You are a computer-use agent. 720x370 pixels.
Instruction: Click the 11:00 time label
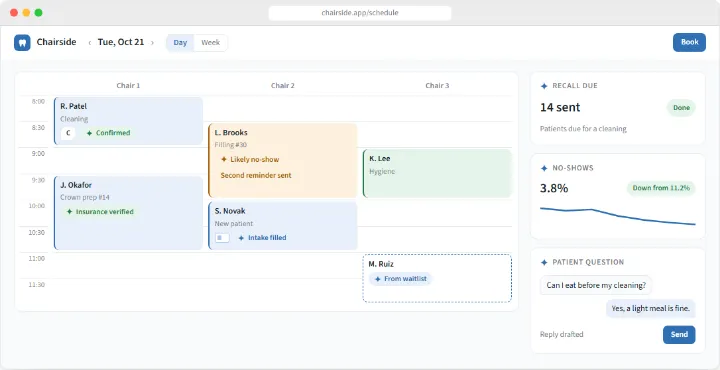point(38,259)
